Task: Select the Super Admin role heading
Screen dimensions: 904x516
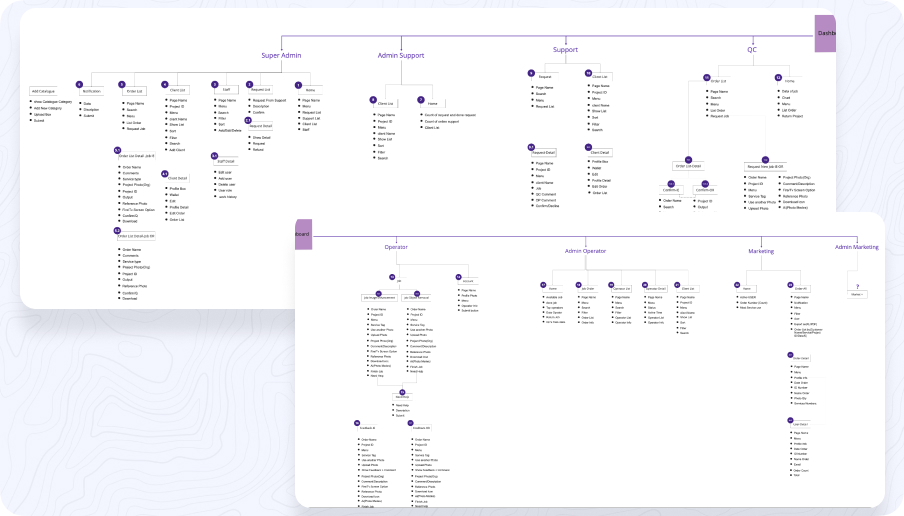Action: click(x=281, y=56)
